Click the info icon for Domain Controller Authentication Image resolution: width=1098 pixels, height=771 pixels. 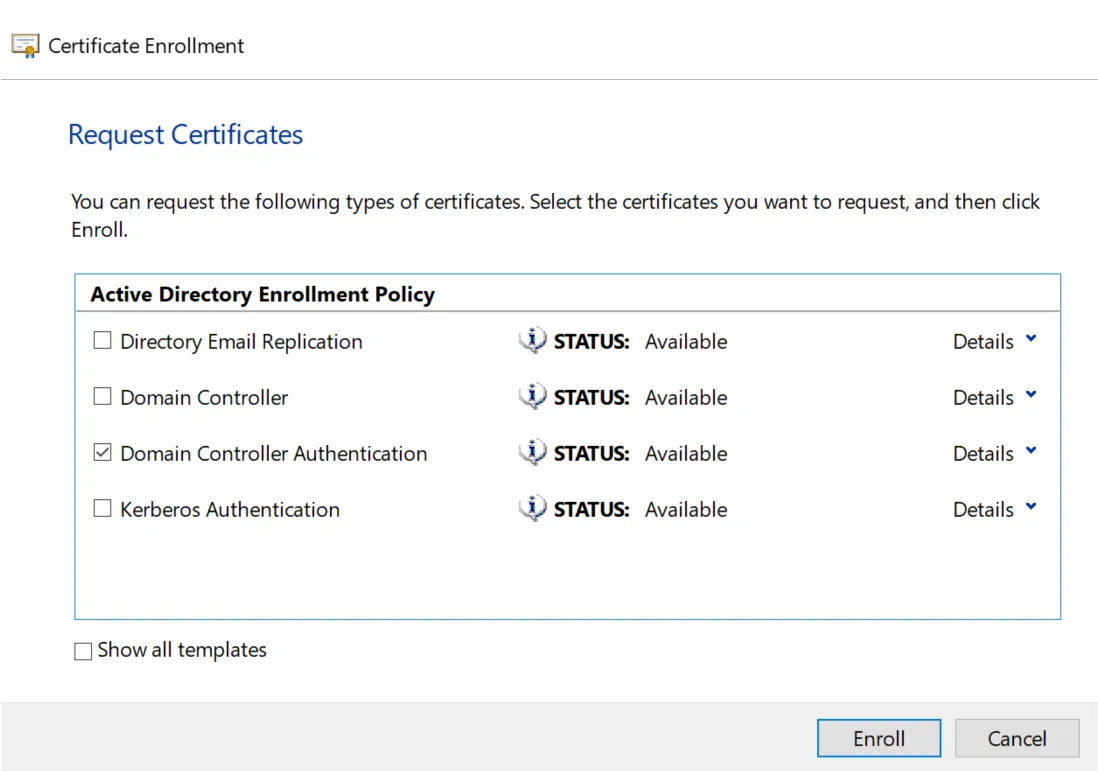pos(532,452)
